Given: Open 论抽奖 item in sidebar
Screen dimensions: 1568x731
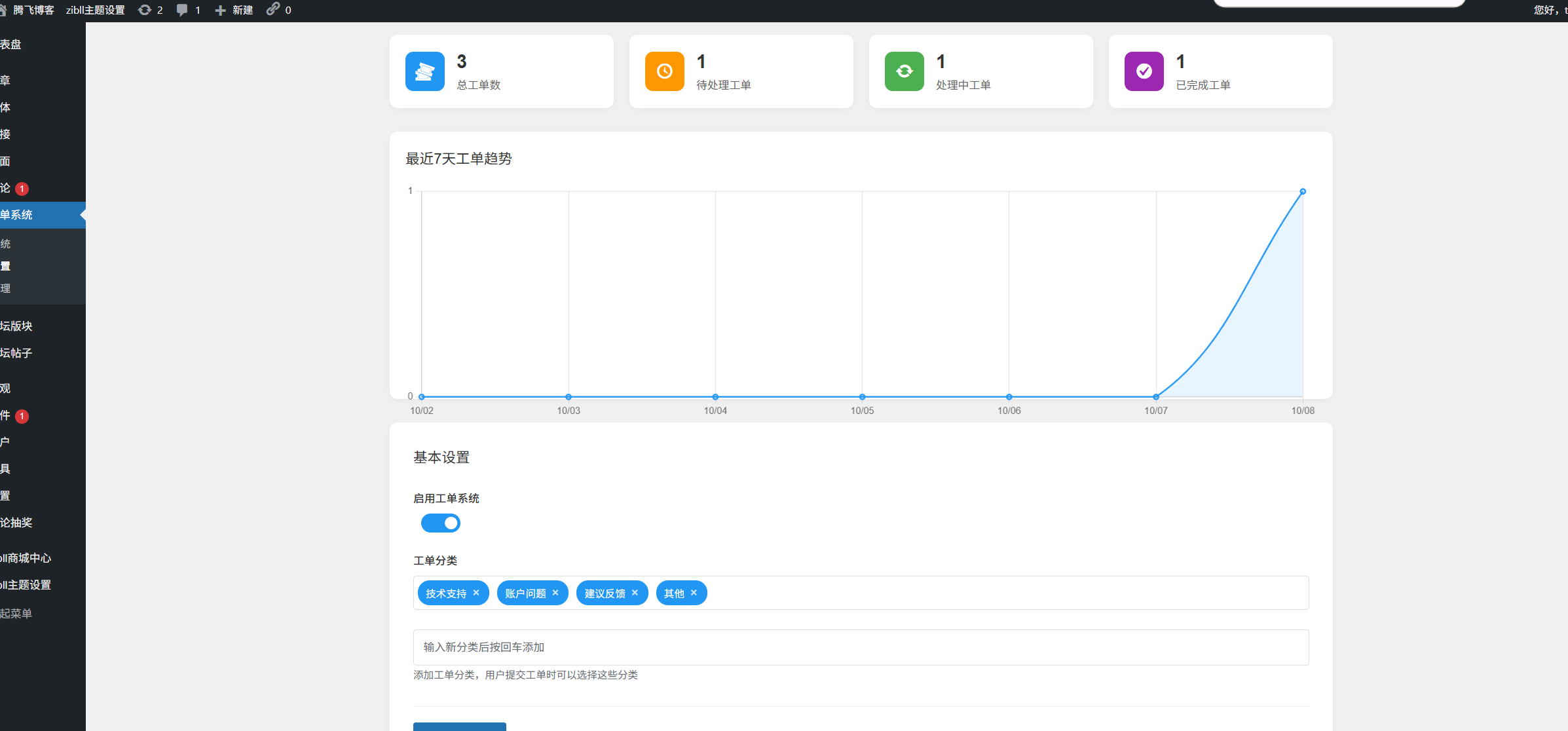Looking at the screenshot, I should click(17, 523).
